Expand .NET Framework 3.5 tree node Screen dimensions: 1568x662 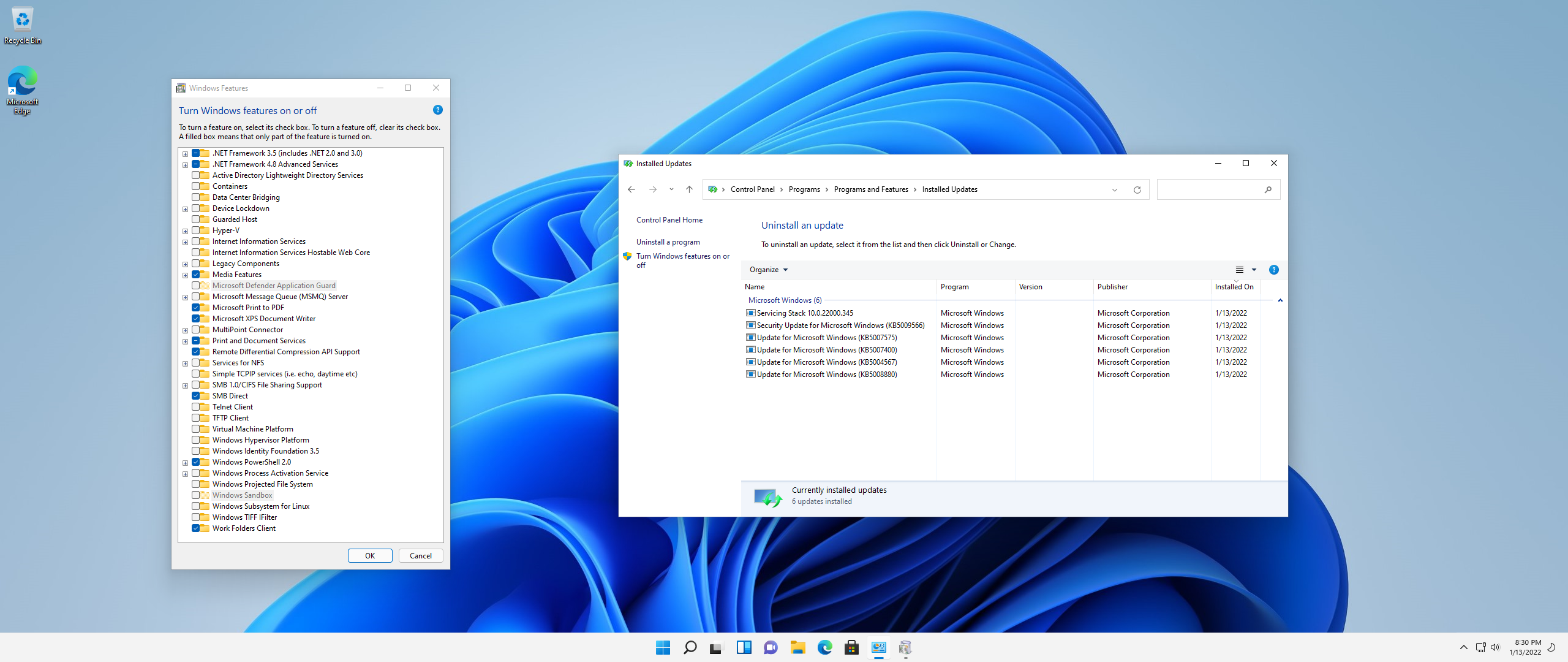pyautogui.click(x=185, y=154)
